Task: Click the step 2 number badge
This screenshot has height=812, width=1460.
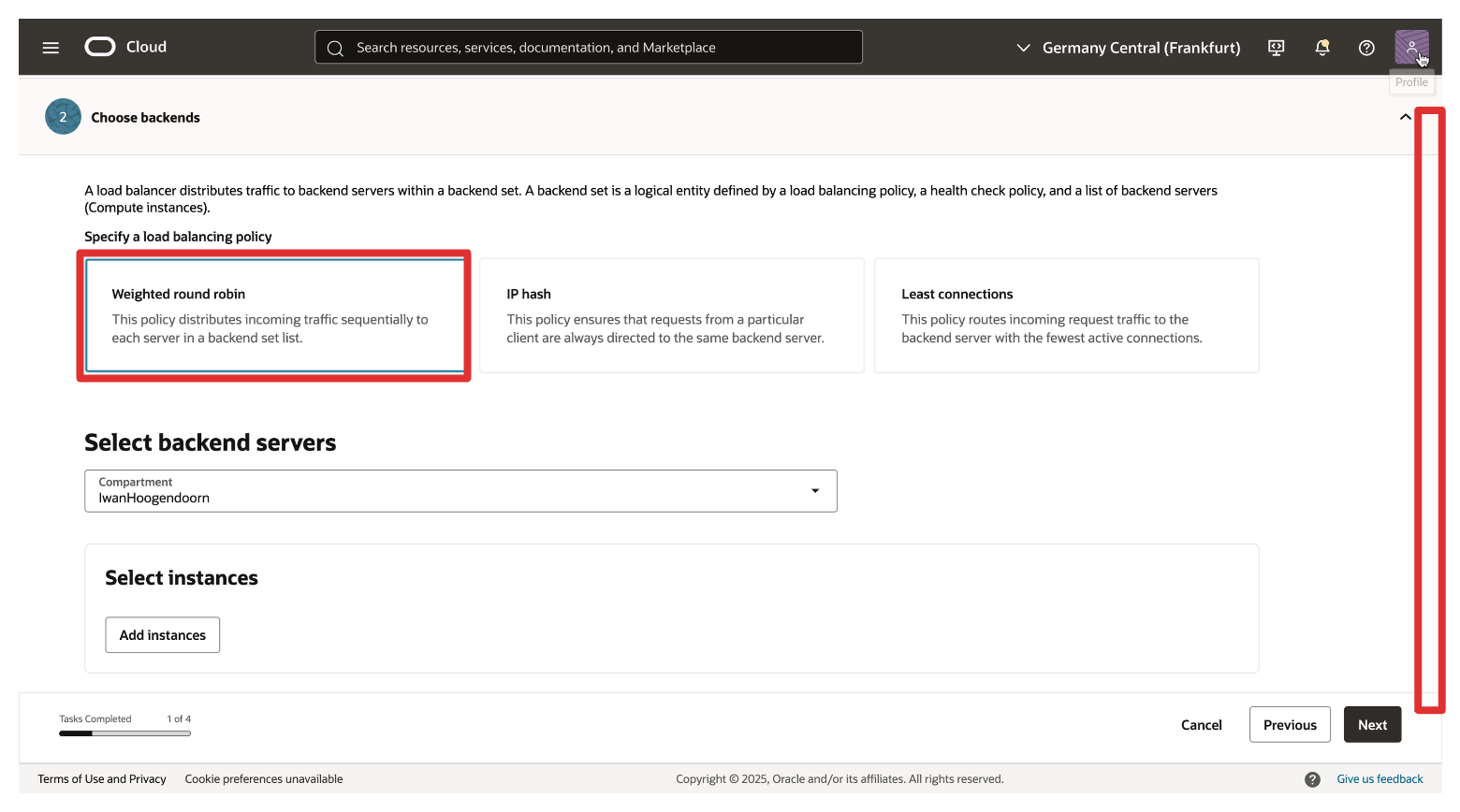Action: click(63, 117)
